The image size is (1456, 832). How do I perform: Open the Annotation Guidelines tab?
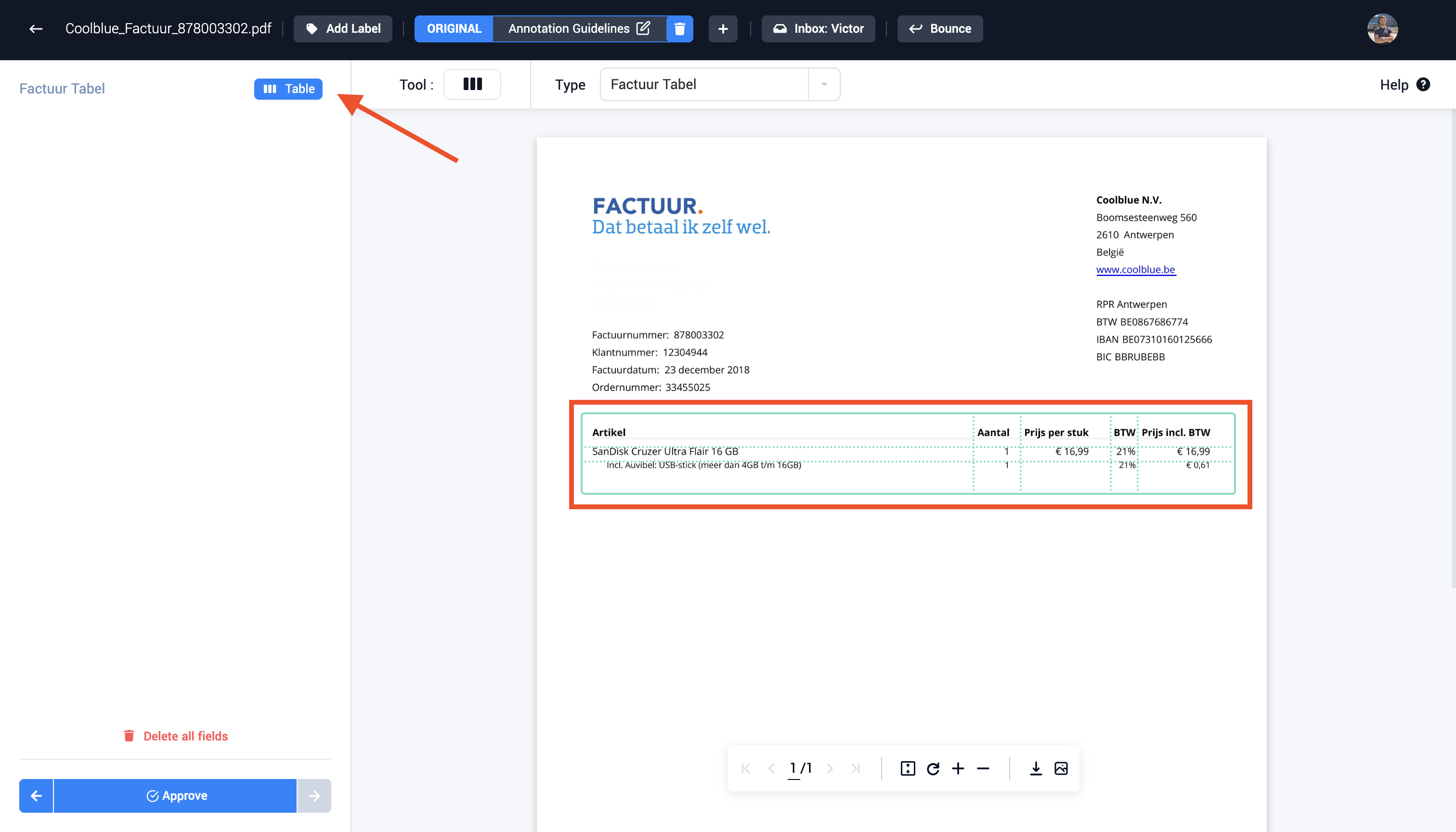(x=569, y=28)
